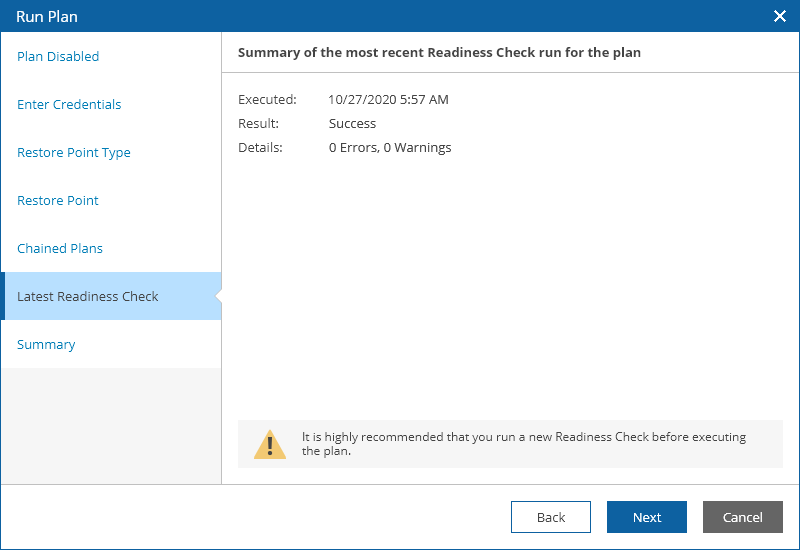Select the Latest Readiness Check step
Viewport: 800px width, 550px height.
(x=88, y=297)
